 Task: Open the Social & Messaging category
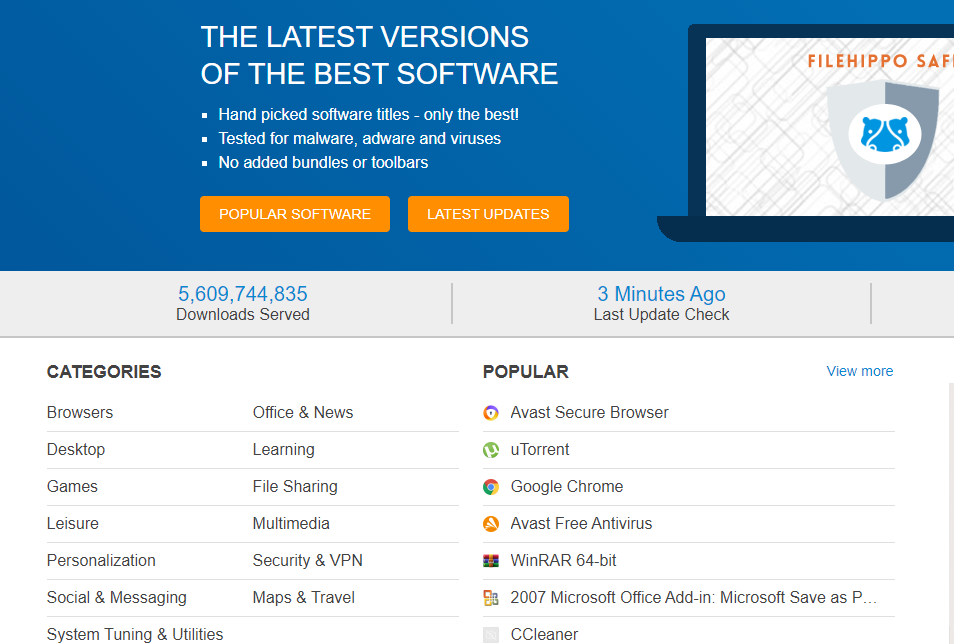tap(117, 598)
